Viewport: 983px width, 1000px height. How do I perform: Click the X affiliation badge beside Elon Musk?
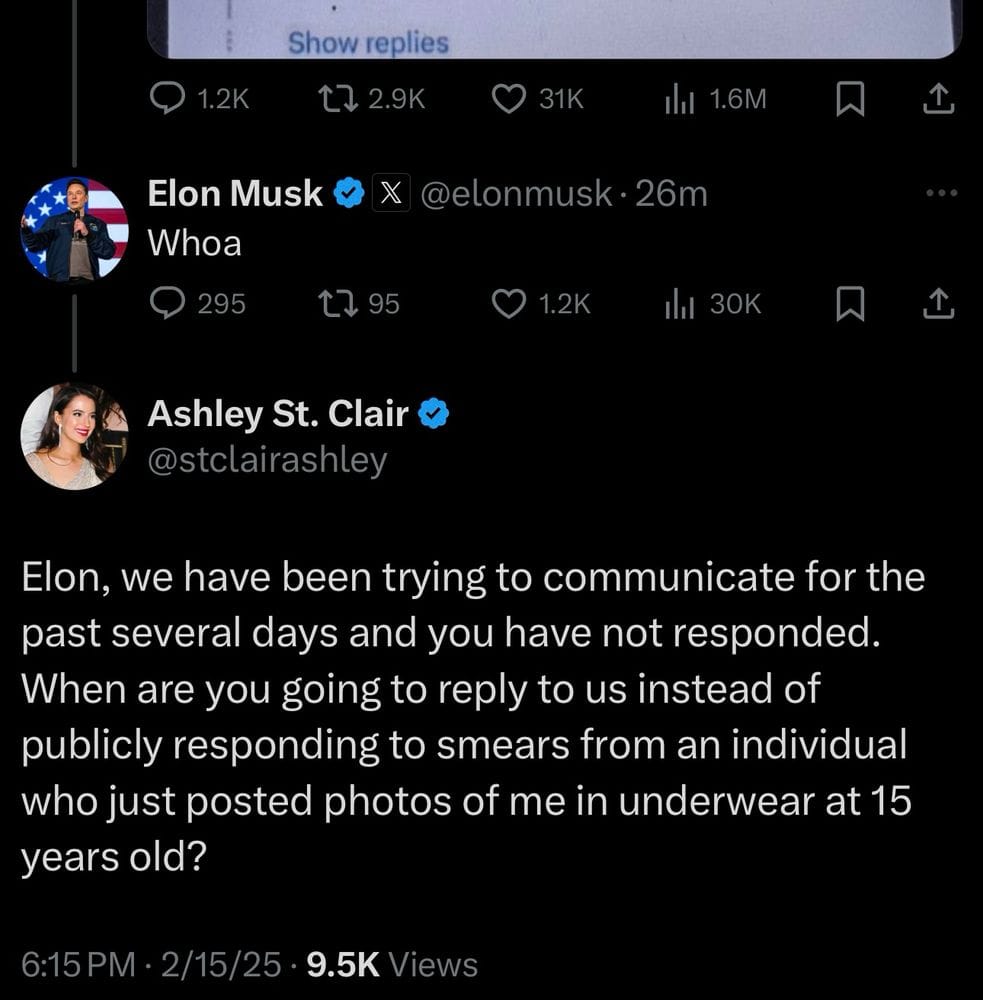391,193
